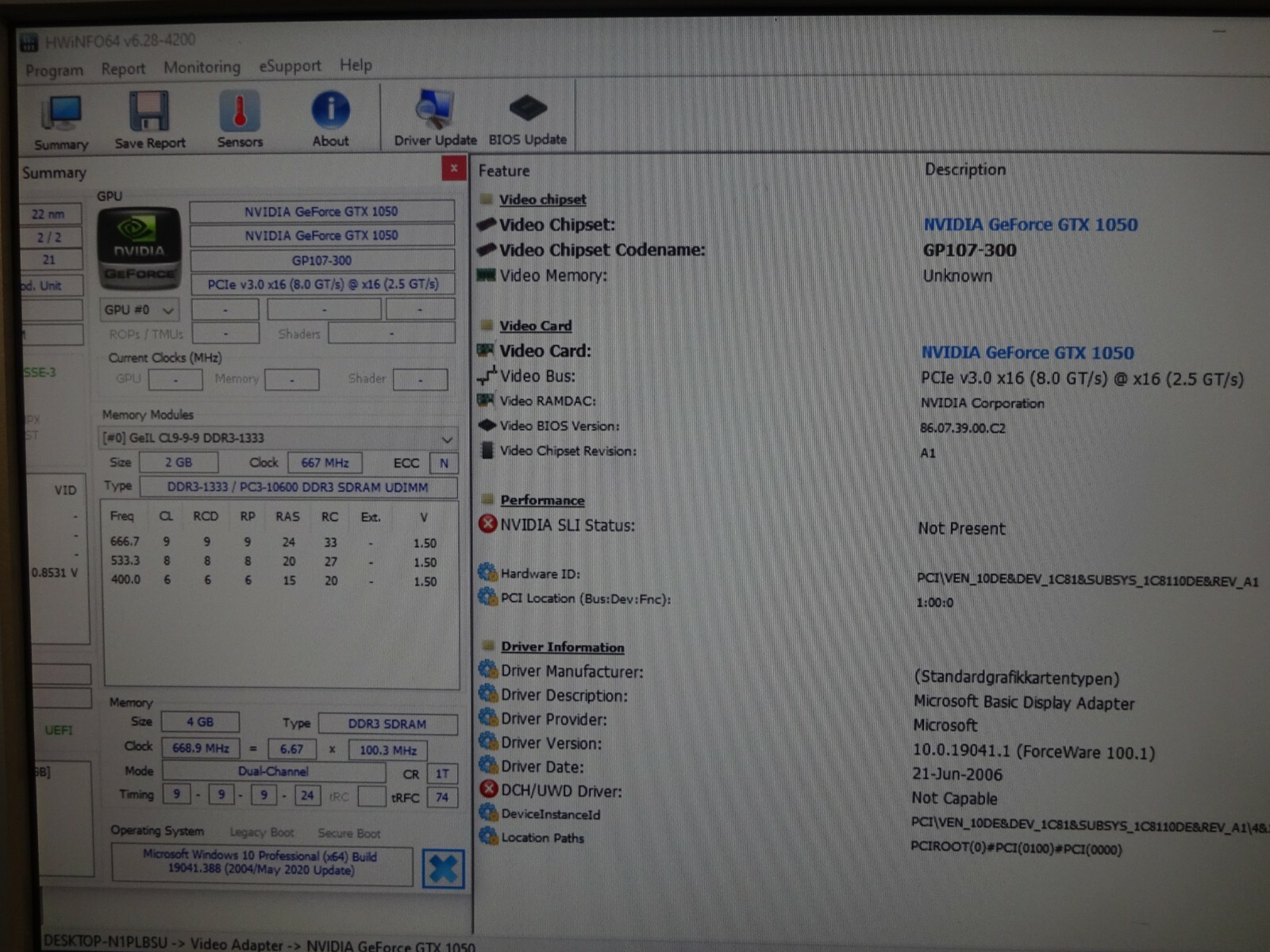This screenshot has height=952, width=1270.
Task: Click the DeviceInstanceId gear icon
Action: pos(488,812)
